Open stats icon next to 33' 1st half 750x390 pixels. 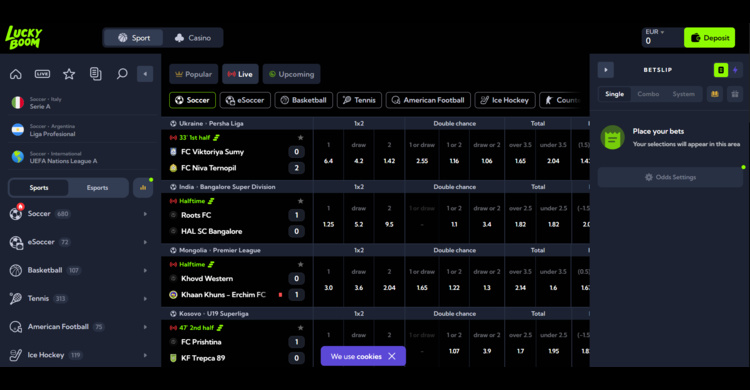click(x=216, y=138)
